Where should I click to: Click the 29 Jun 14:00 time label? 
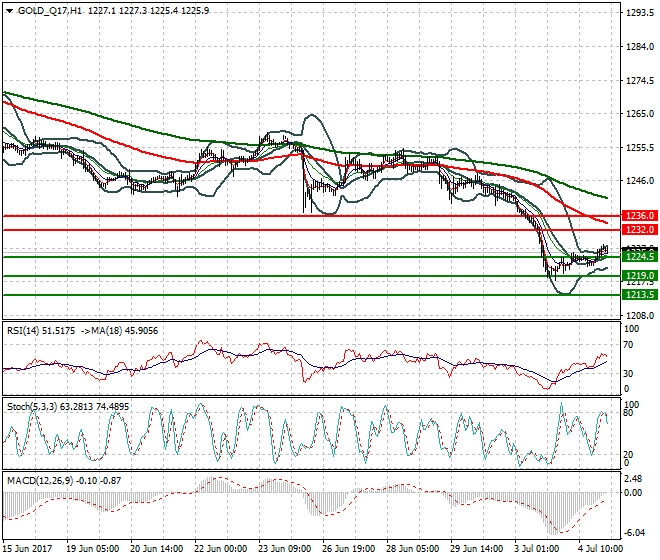coord(476,549)
